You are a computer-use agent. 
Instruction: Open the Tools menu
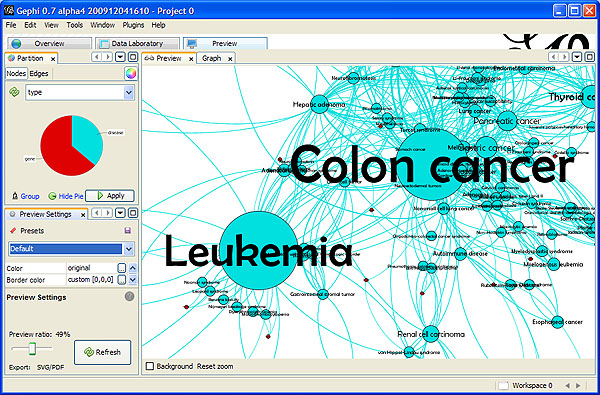tap(75, 25)
